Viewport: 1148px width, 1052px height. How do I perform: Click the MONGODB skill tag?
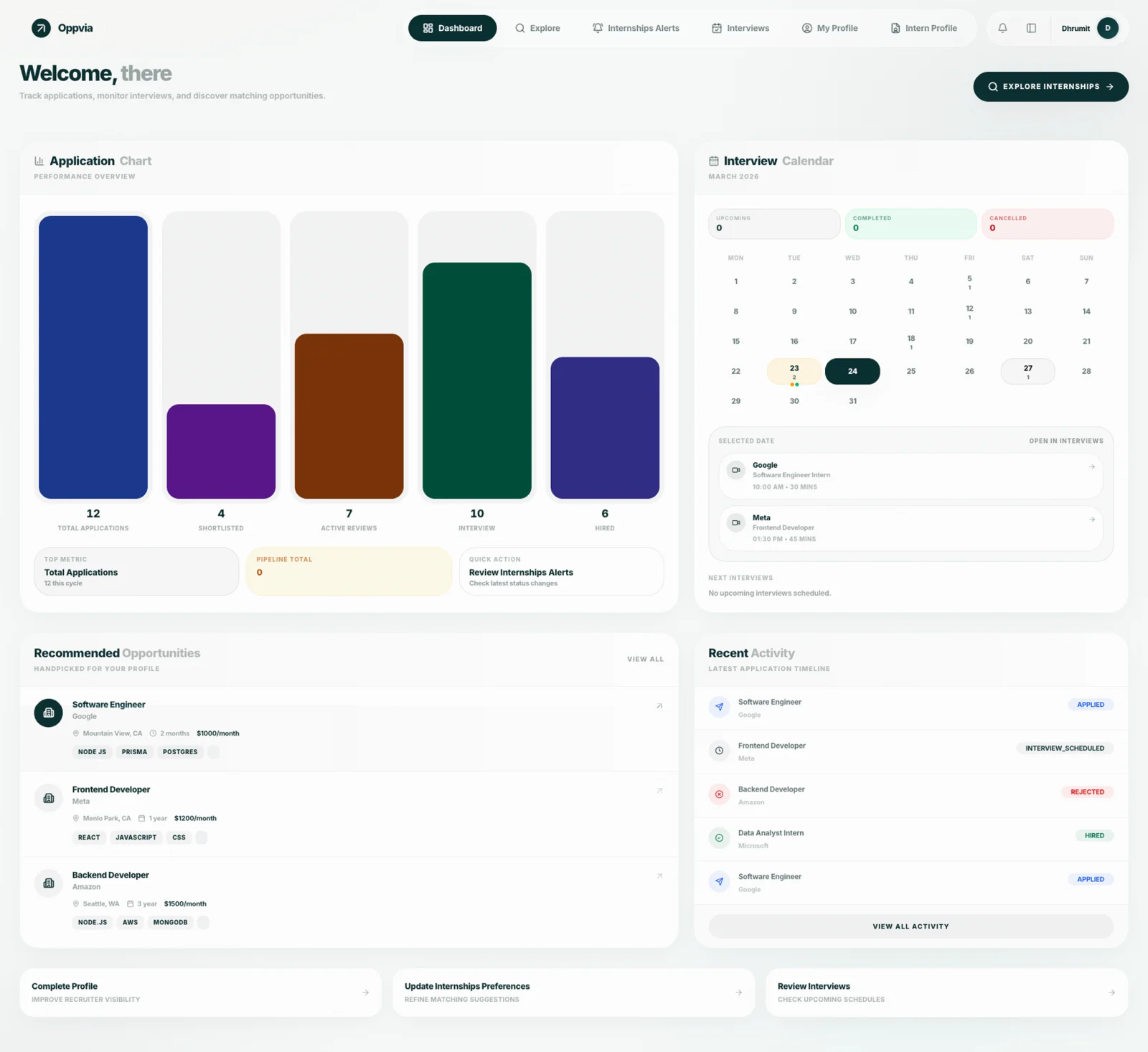(170, 923)
